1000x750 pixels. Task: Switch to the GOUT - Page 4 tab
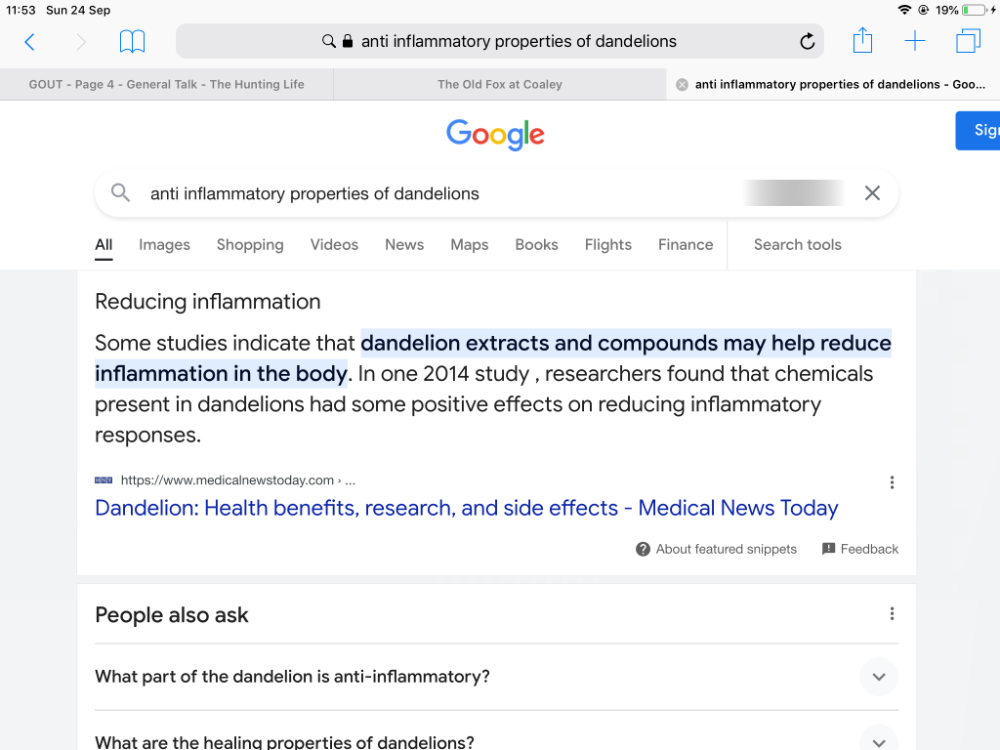[166, 84]
